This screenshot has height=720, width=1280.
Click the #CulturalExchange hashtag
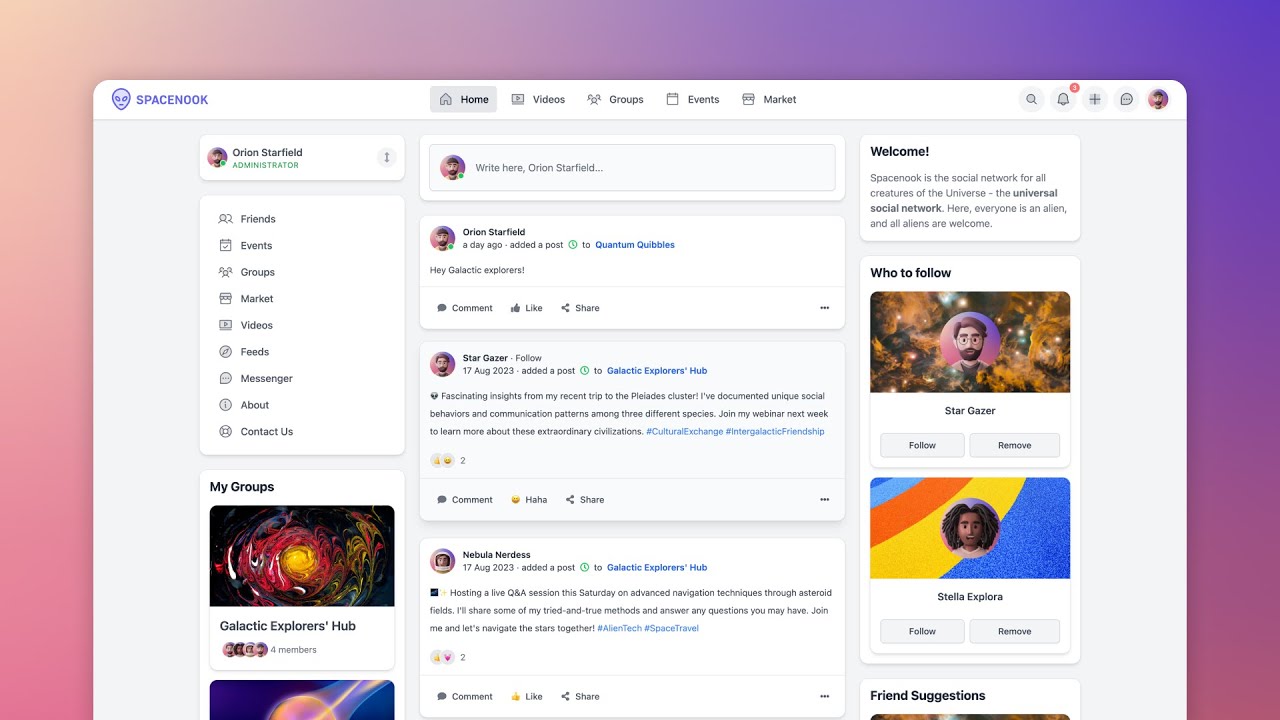[x=684, y=432]
